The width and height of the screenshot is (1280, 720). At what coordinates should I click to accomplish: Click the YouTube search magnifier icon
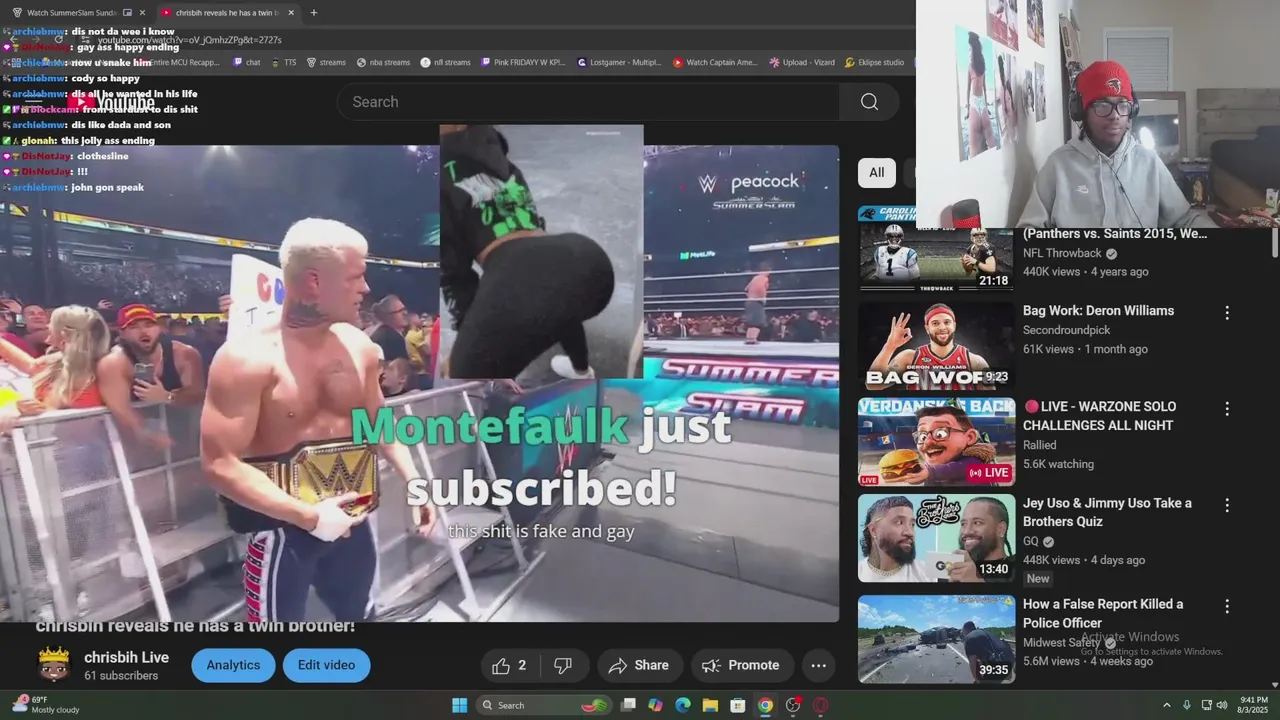869,102
